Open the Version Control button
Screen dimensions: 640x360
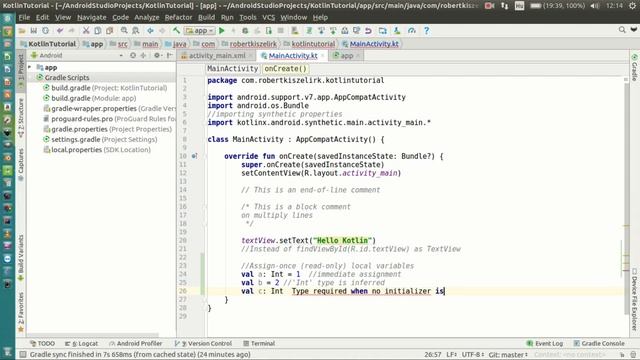point(203,343)
